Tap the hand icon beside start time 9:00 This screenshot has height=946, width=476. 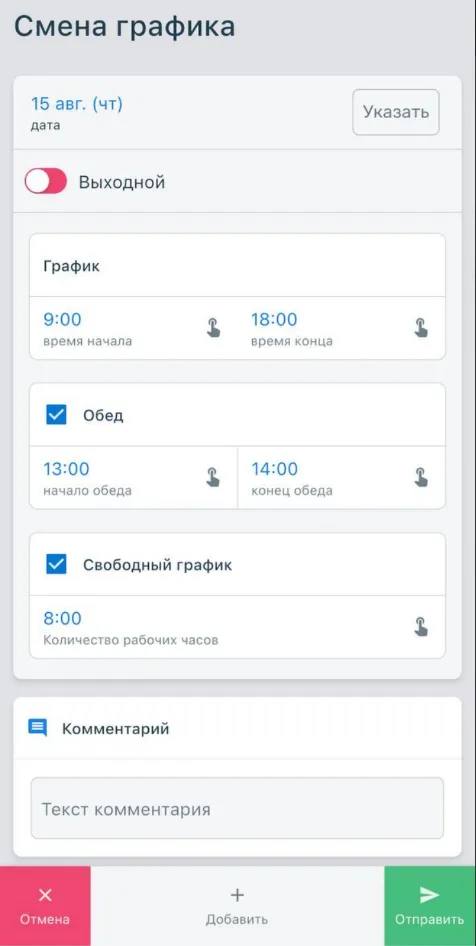point(214,328)
